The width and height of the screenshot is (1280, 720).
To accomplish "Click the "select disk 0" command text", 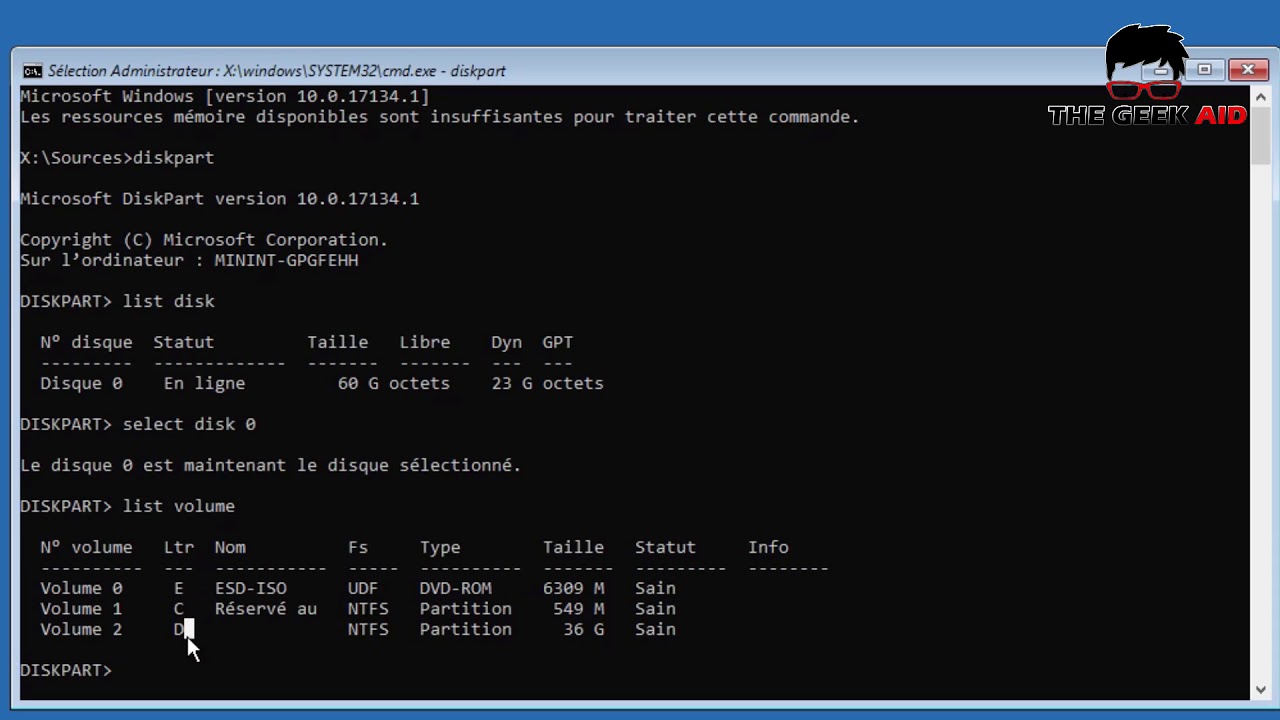I will tap(189, 424).
